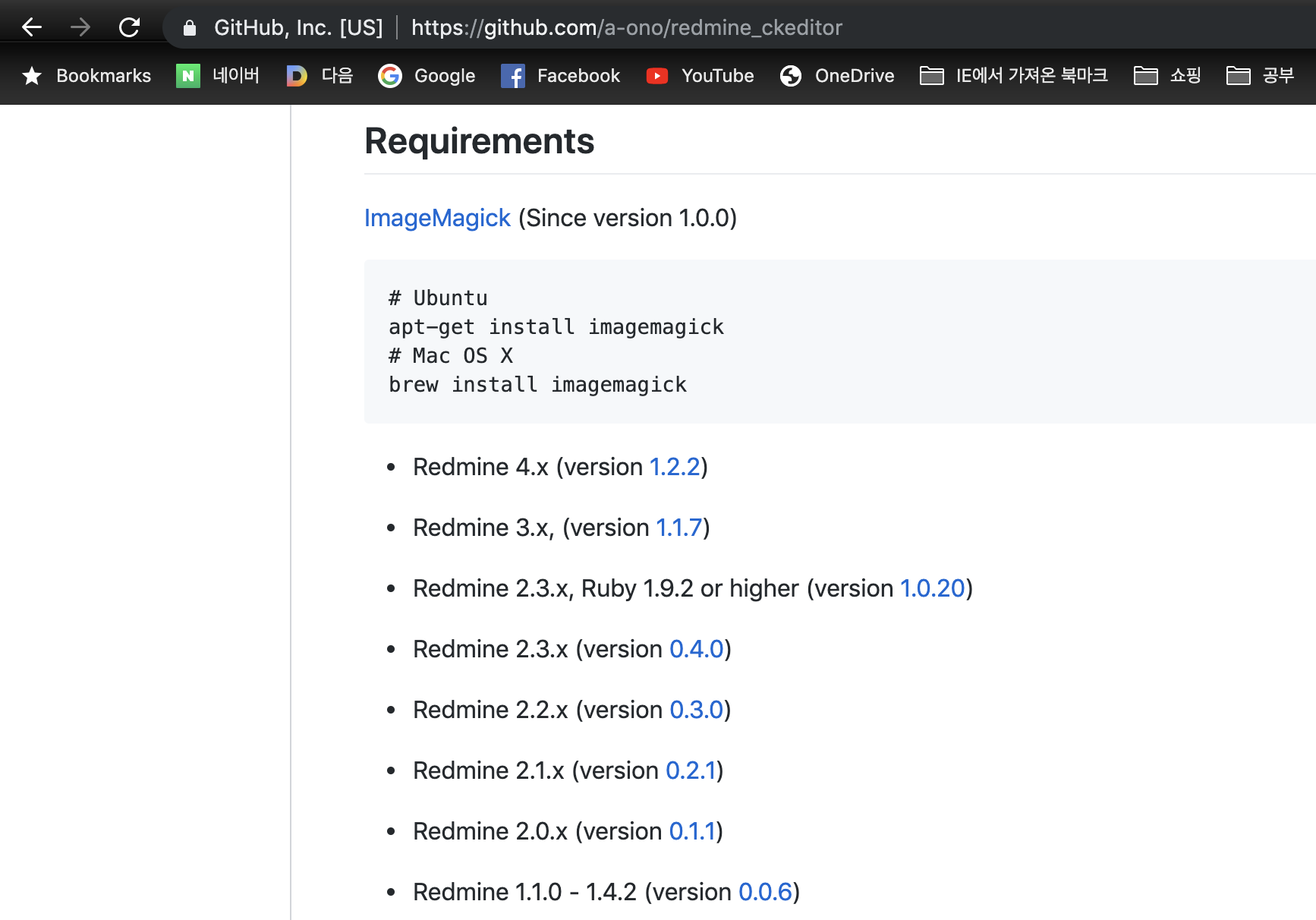1316x920 pixels.
Task: Click the 'Redmine 2.2.x' list item text
Action: click(490, 710)
